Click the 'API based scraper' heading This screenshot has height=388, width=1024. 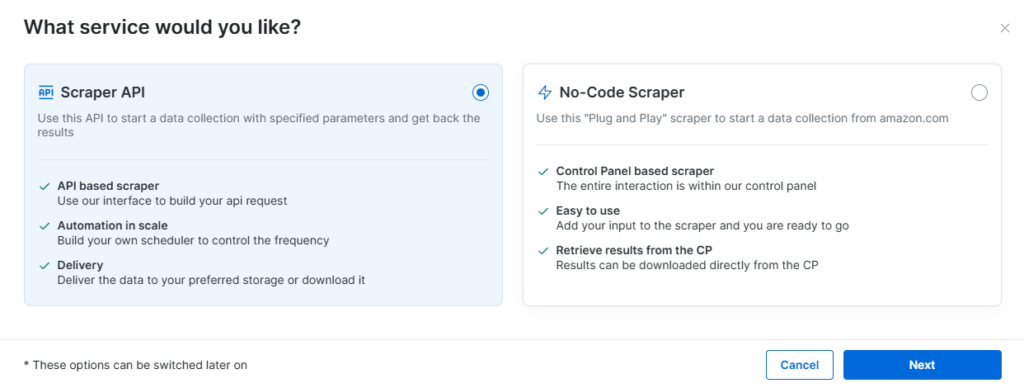tap(108, 186)
